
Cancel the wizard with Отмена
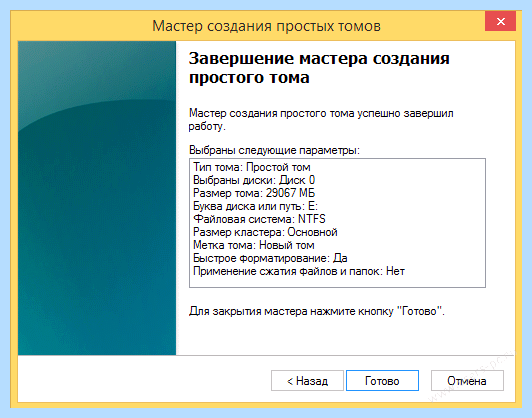[x=467, y=381]
